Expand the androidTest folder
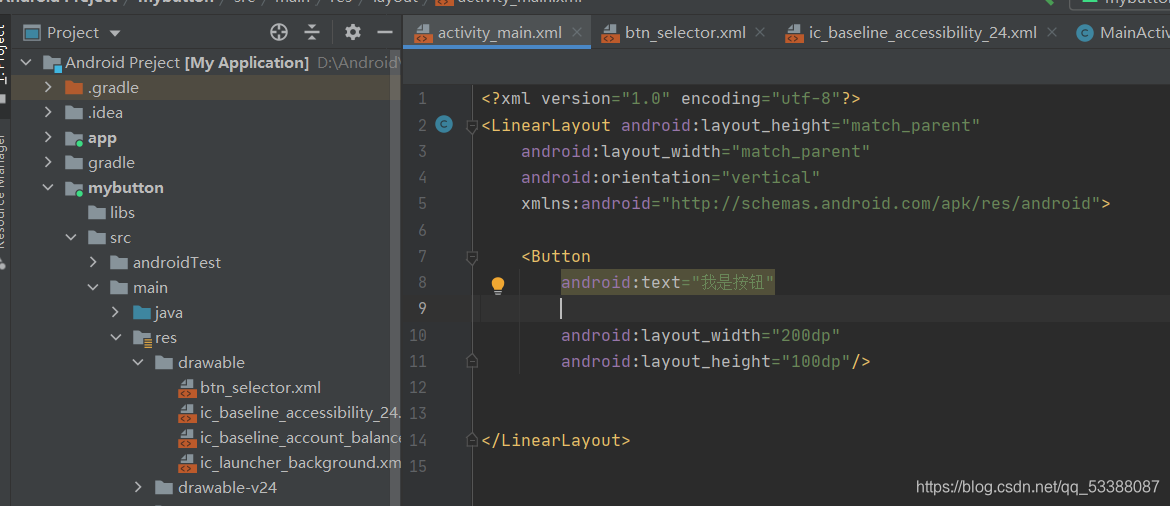Viewport: 1170px width, 506px height. pyautogui.click(x=93, y=262)
